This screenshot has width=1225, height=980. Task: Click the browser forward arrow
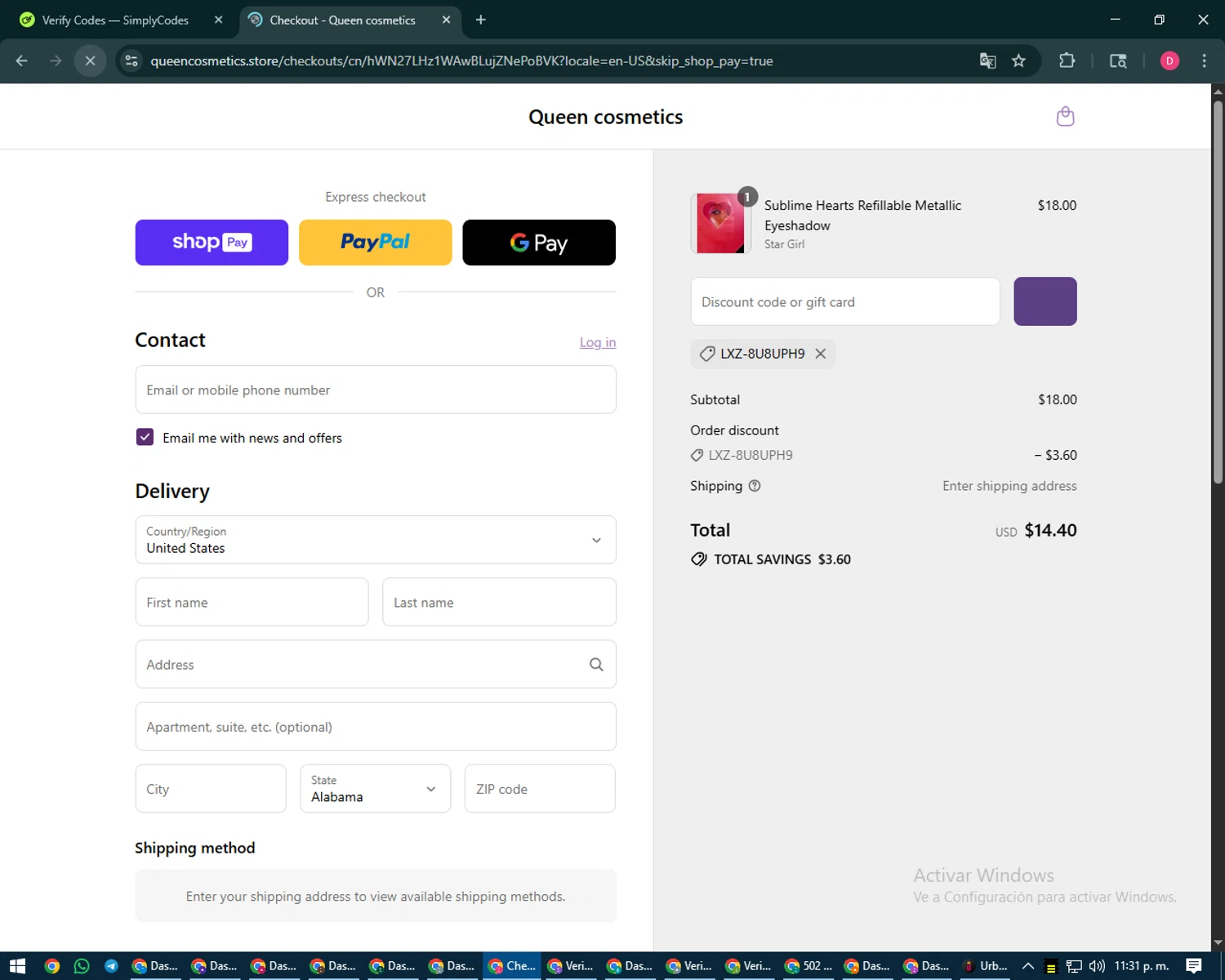click(56, 60)
